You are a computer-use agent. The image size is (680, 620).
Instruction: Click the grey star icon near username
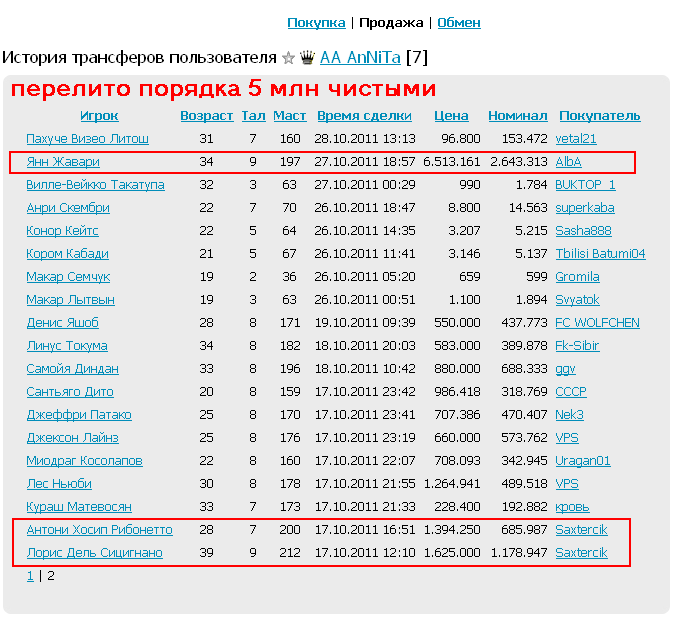click(288, 58)
